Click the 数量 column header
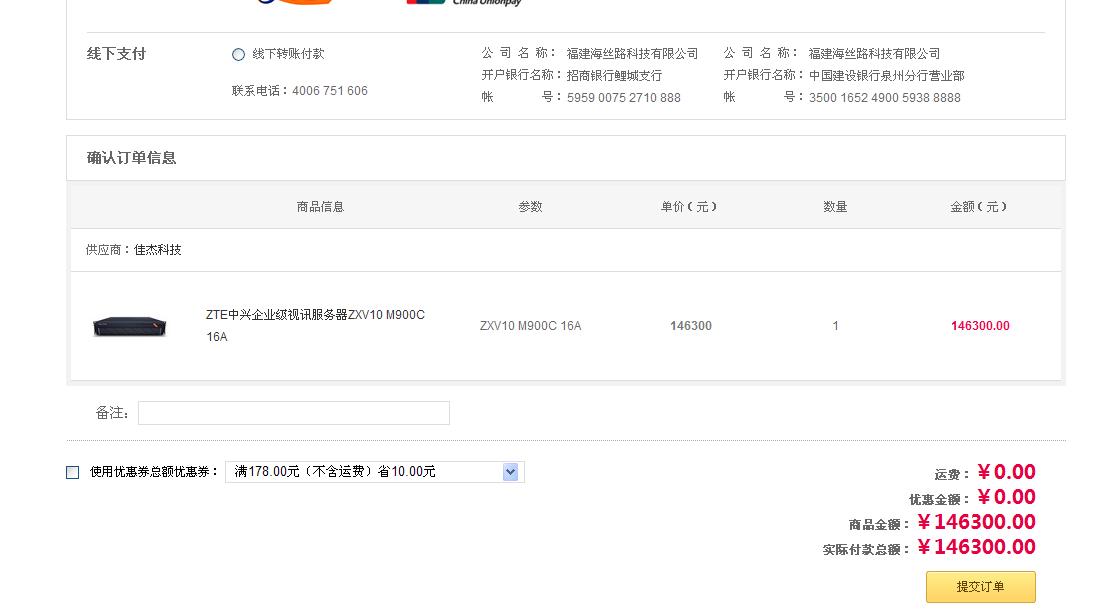This screenshot has height=611, width=1099. tap(835, 207)
